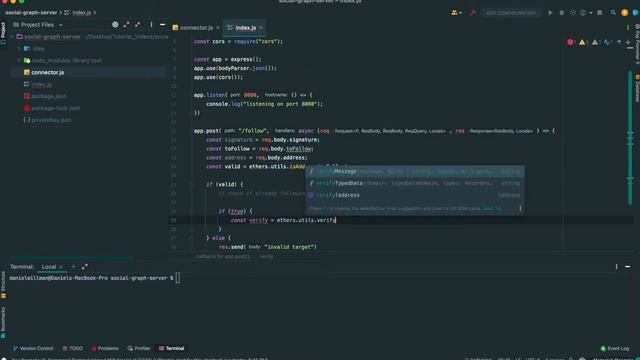Screen dimensions: 640x360
Task: Expand the .idea folder
Action: point(19,49)
